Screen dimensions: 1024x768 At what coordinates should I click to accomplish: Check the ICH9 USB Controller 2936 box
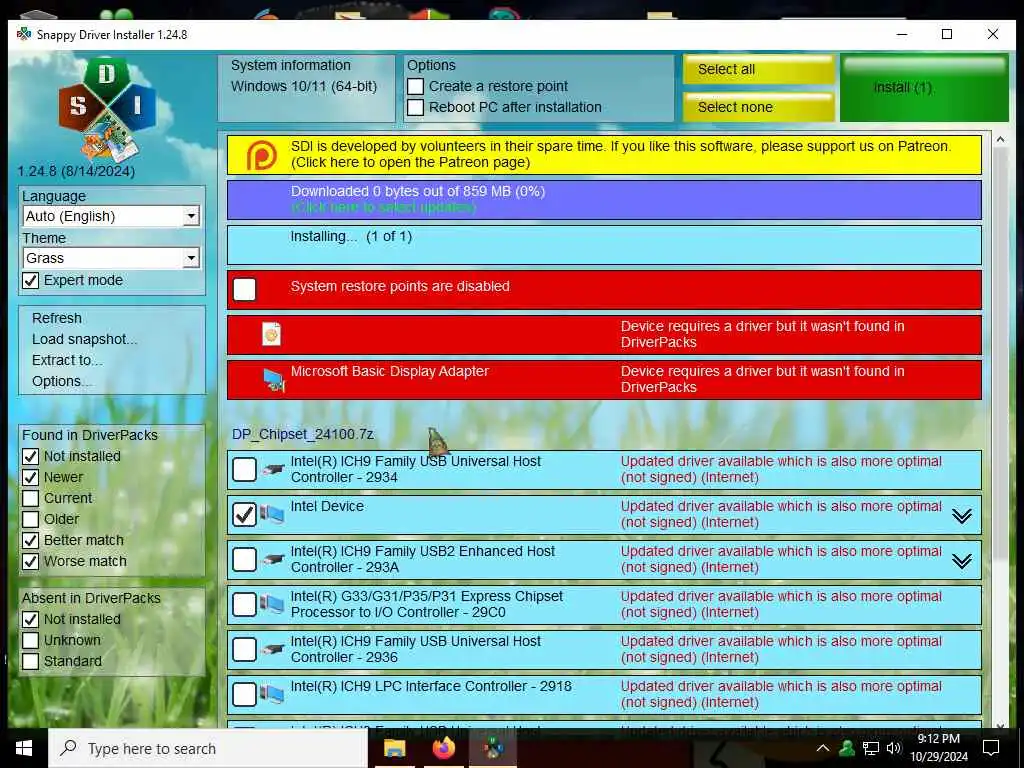[244, 649]
